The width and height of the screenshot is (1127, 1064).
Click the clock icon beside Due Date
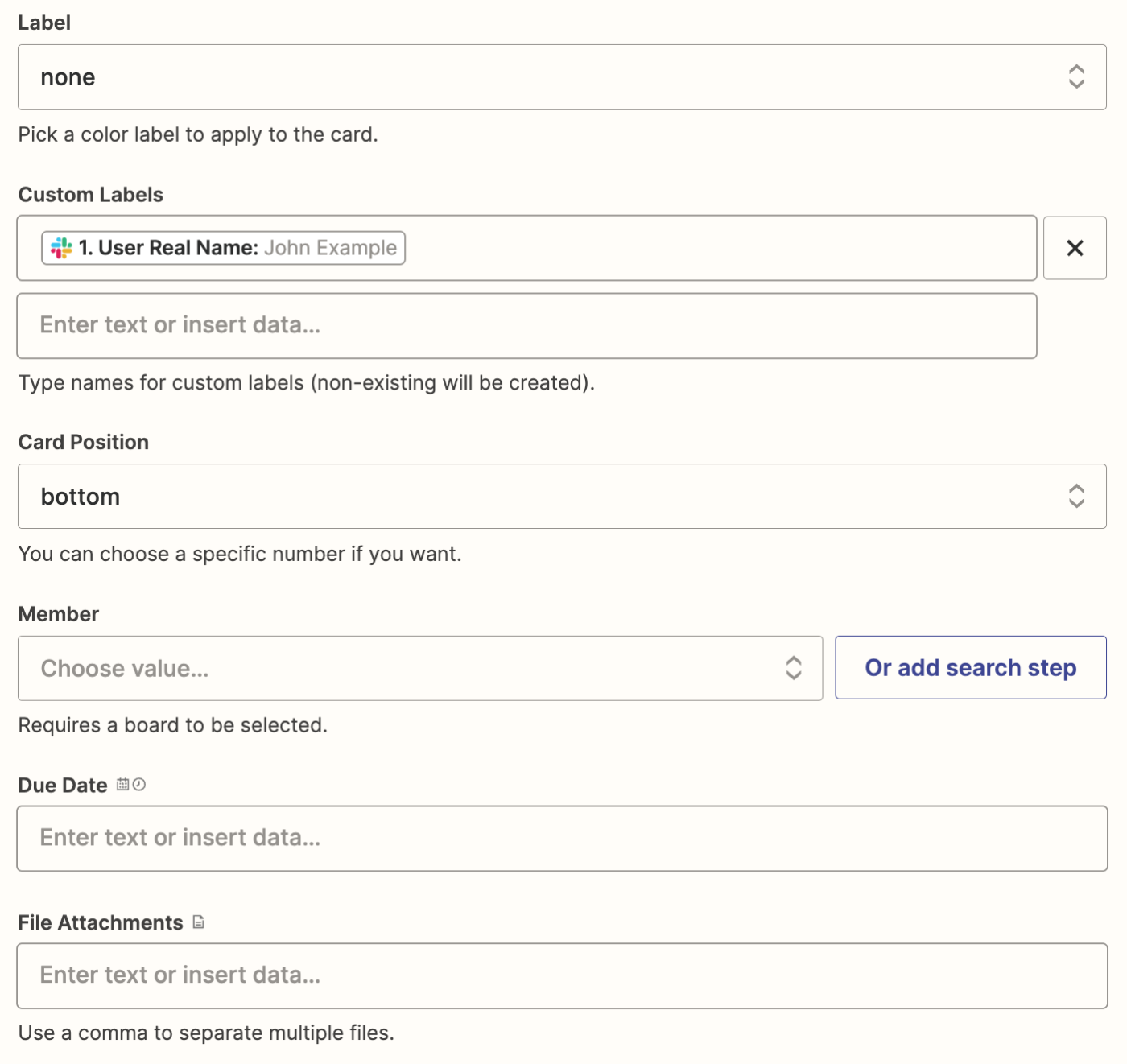pos(139,785)
